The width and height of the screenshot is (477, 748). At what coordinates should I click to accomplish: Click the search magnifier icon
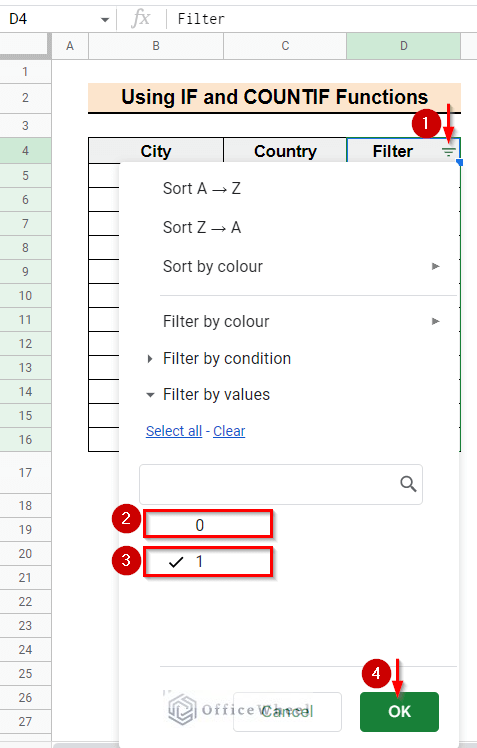click(x=408, y=484)
